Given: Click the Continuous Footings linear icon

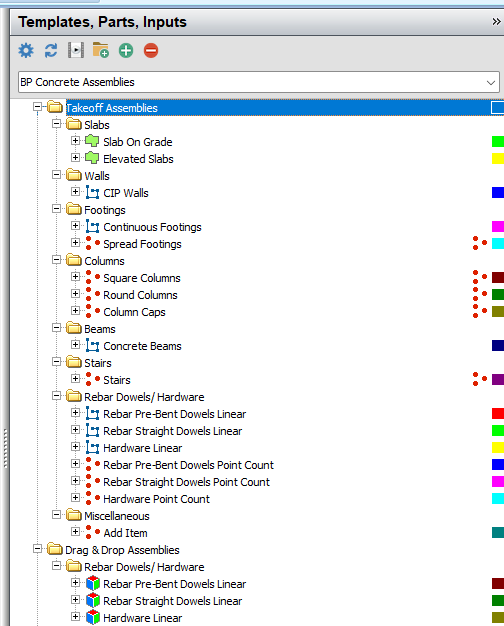Looking at the screenshot, I should [x=92, y=226].
